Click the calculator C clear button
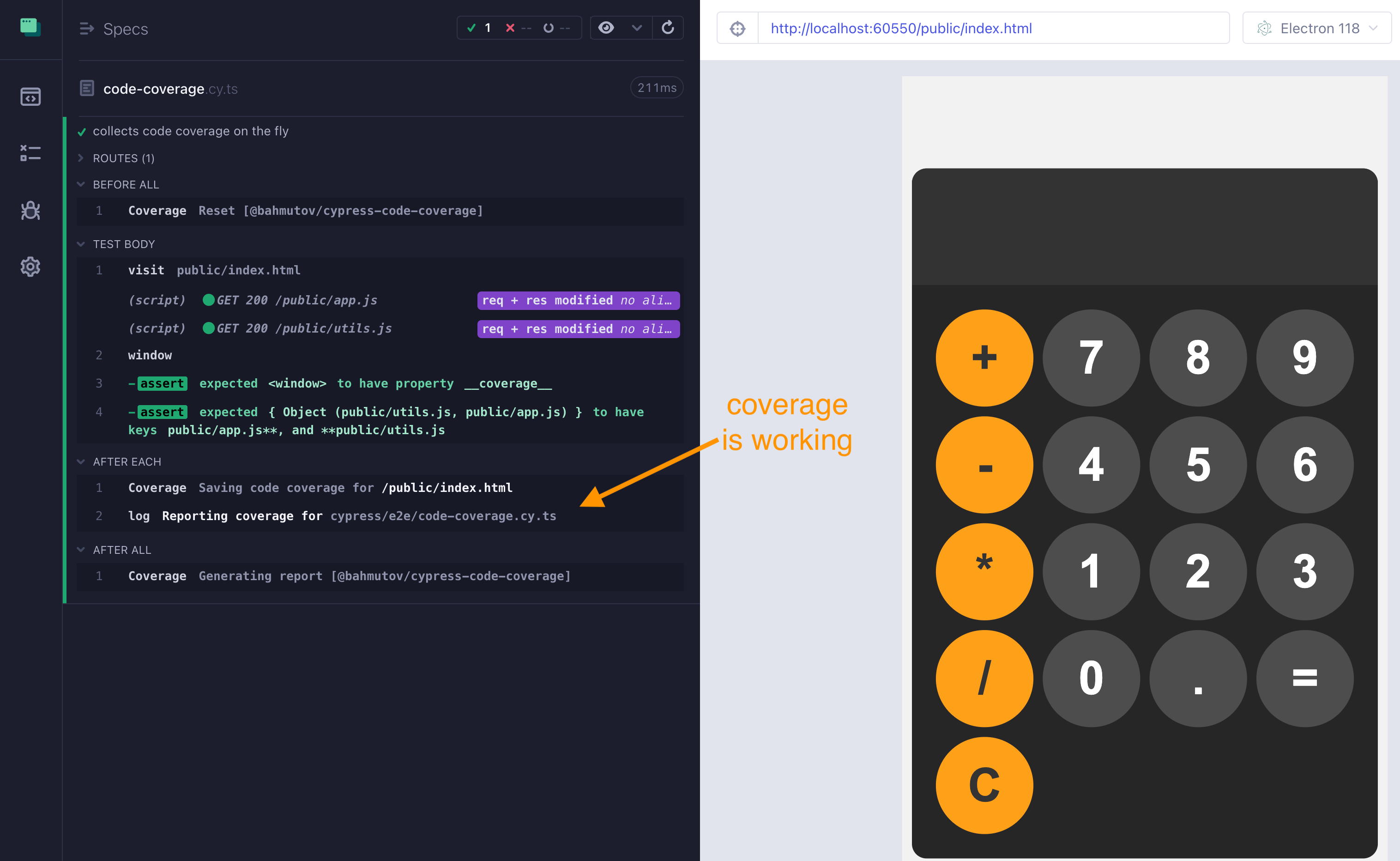This screenshot has width=1400, height=861. 984,785
